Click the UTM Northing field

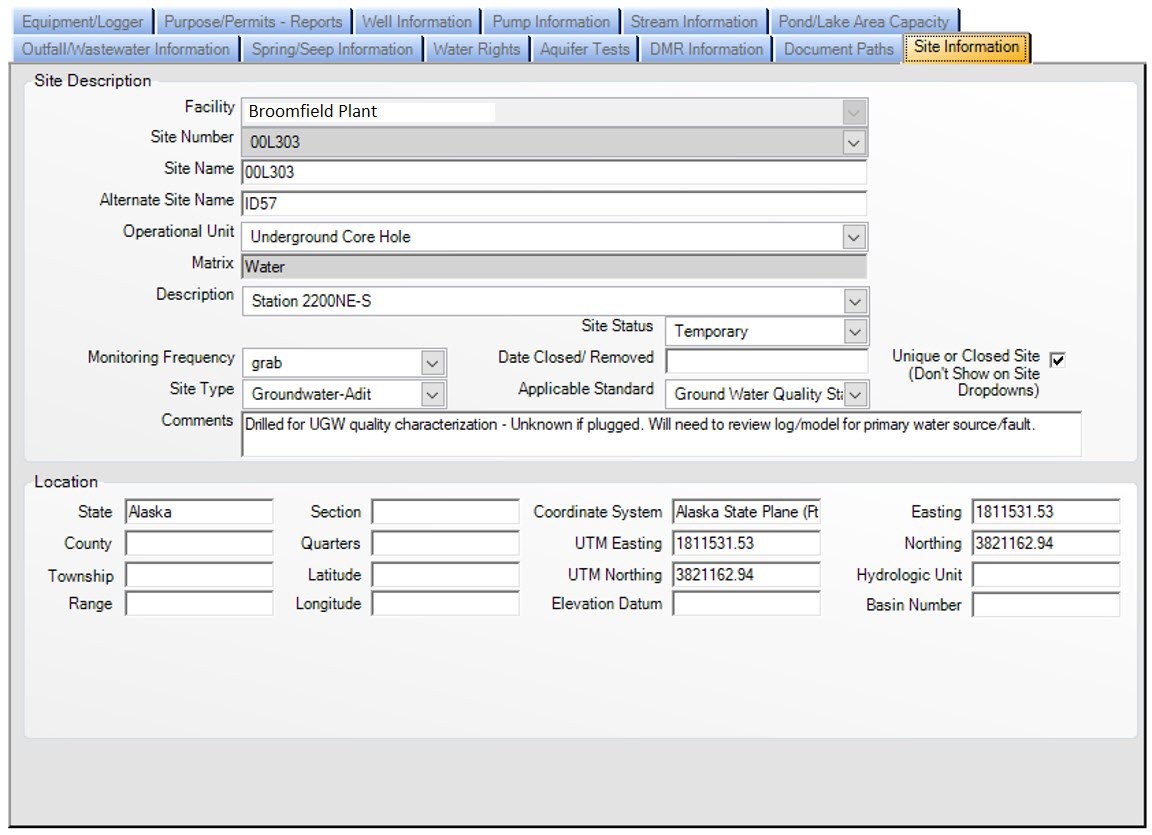pyautogui.click(x=746, y=574)
